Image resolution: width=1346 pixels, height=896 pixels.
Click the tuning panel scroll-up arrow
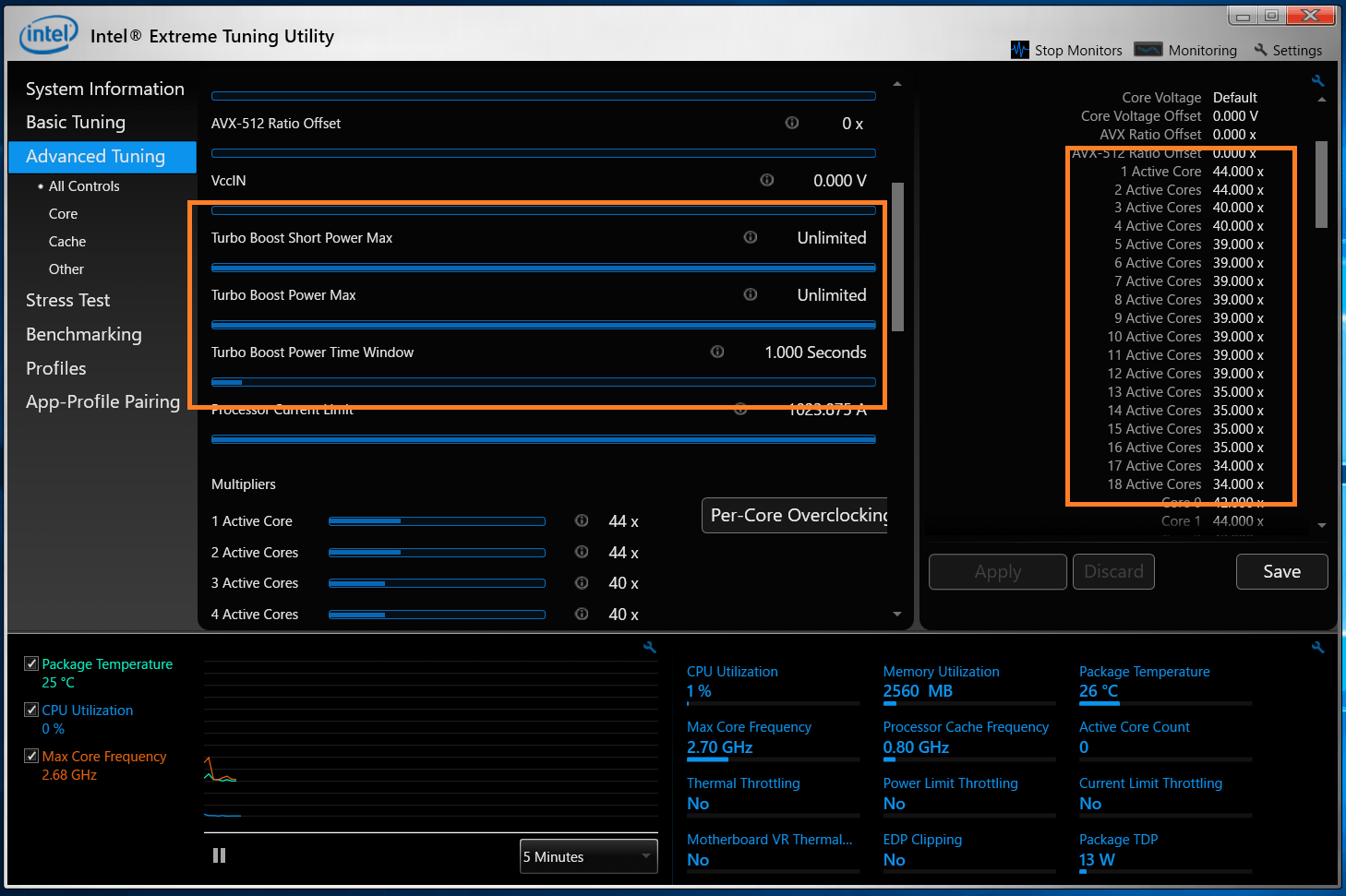click(x=897, y=84)
